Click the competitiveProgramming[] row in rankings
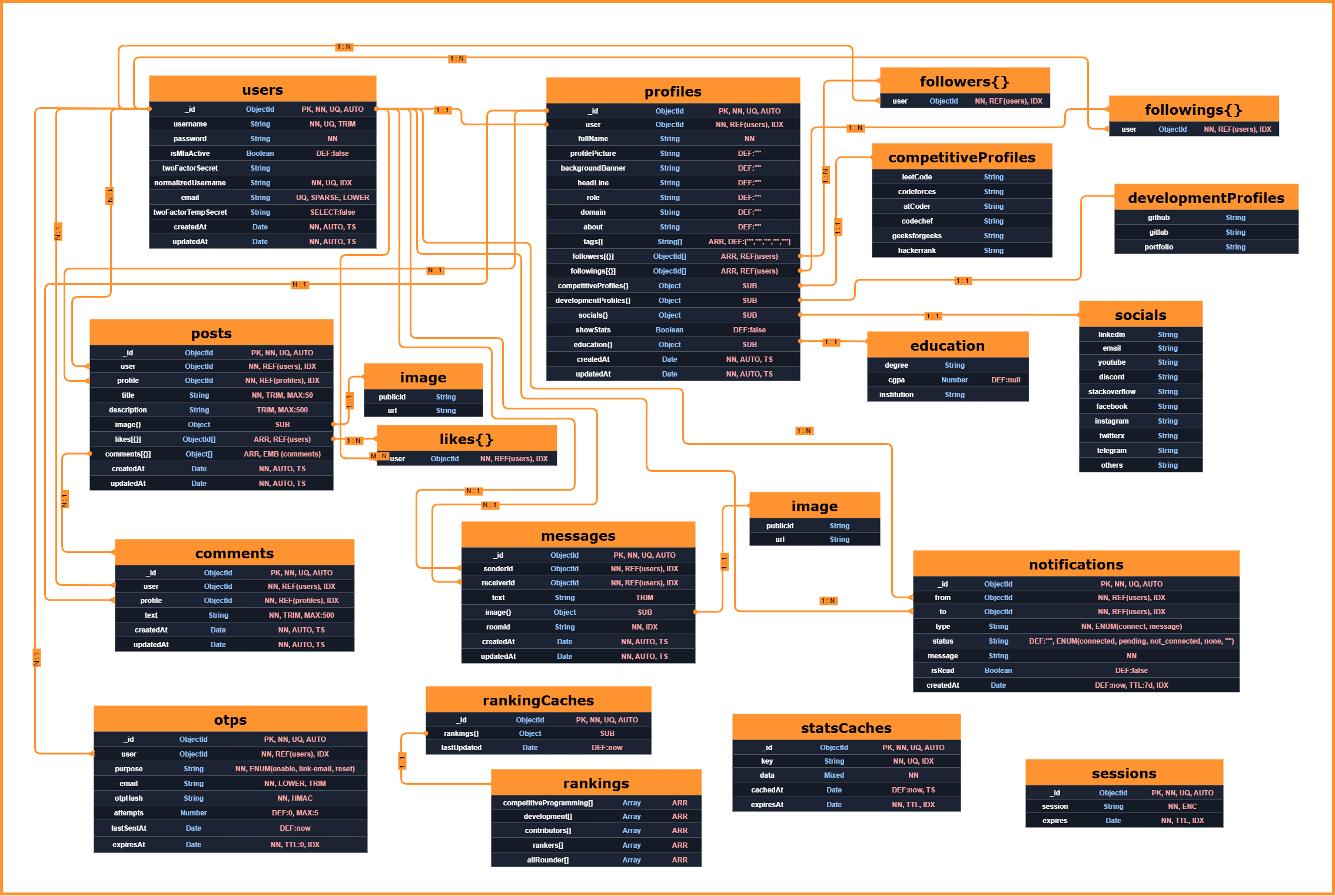Image resolution: width=1335 pixels, height=896 pixels. point(596,802)
